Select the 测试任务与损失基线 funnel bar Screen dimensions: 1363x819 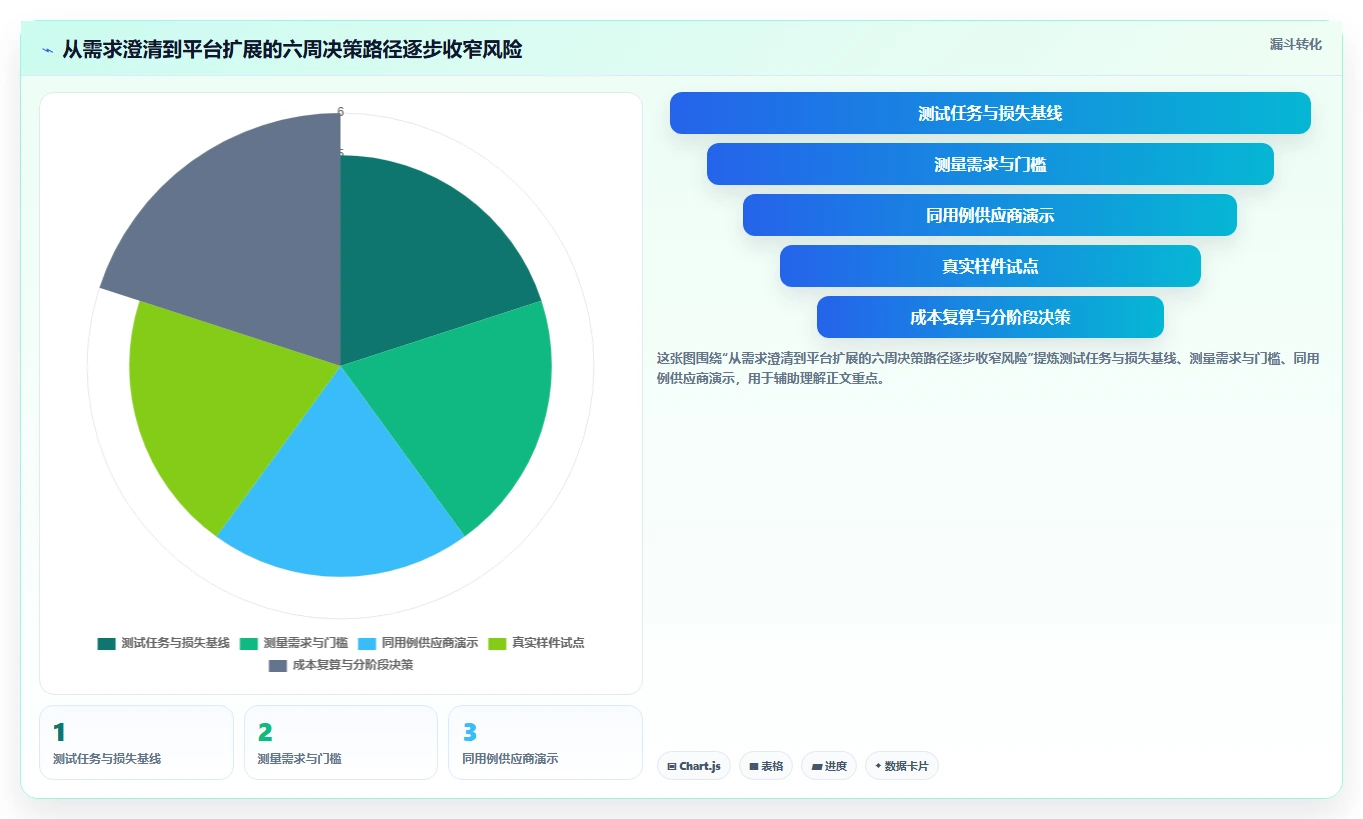pos(990,113)
